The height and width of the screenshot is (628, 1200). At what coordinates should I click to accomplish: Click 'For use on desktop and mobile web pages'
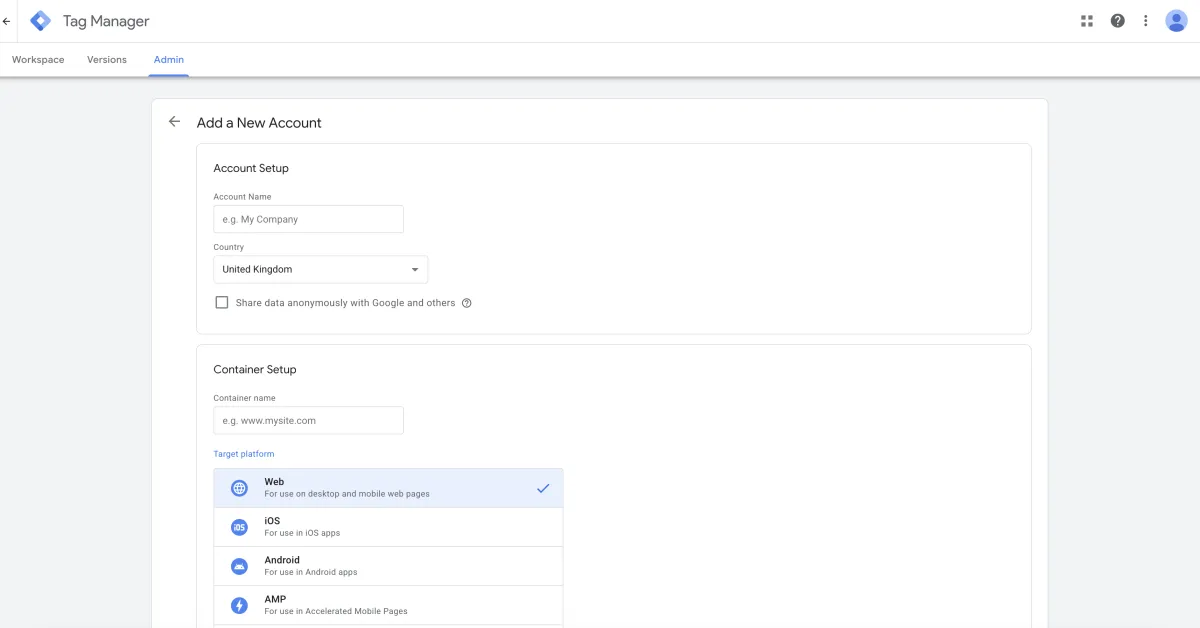click(x=347, y=494)
